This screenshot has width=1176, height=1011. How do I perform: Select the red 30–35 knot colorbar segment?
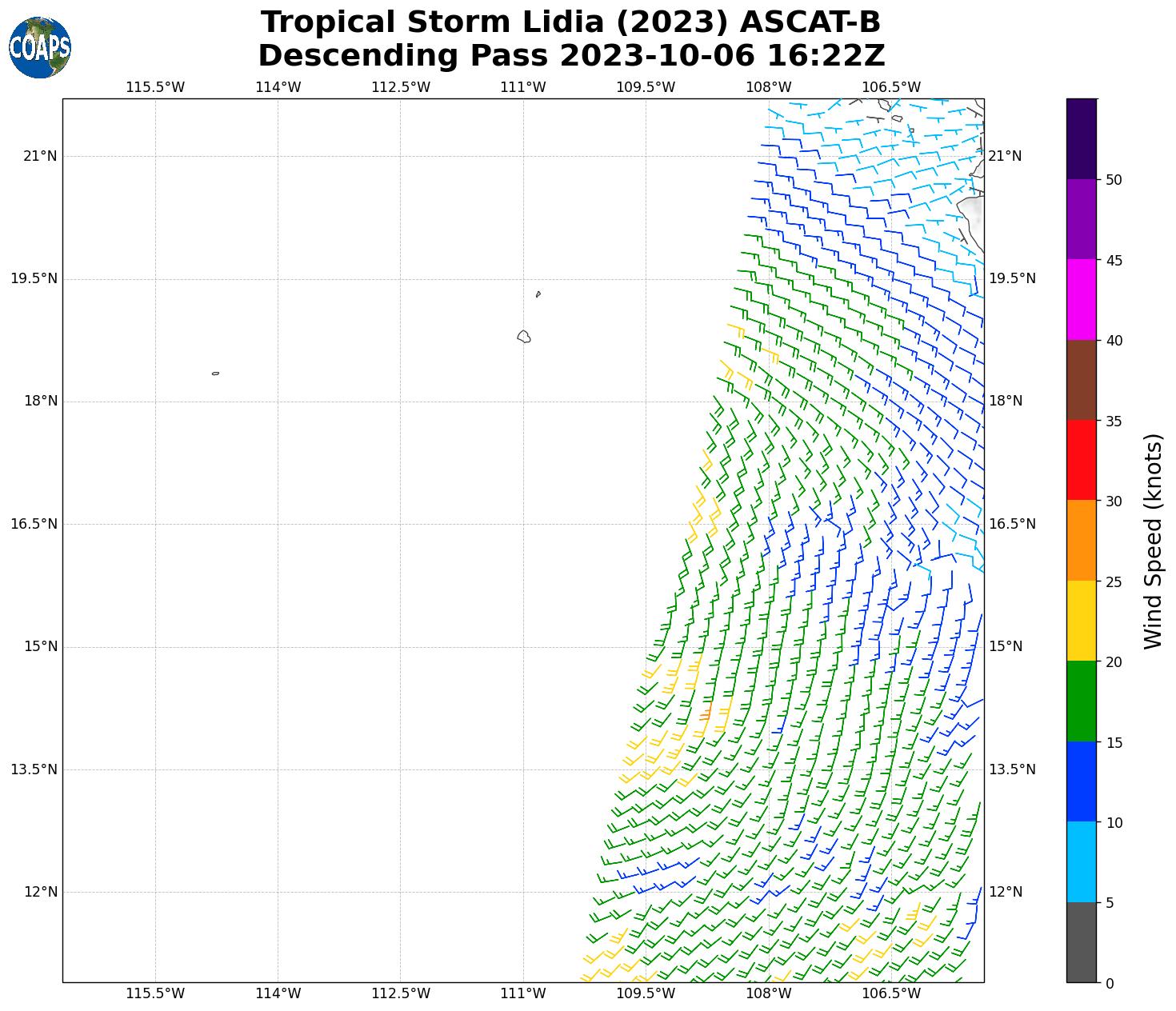[x=1082, y=460]
